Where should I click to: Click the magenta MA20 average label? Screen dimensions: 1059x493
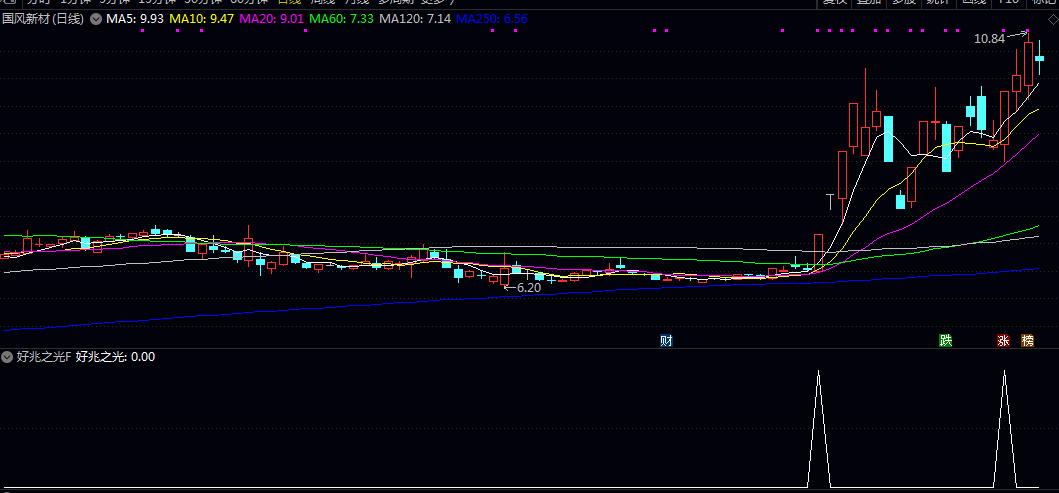point(271,19)
